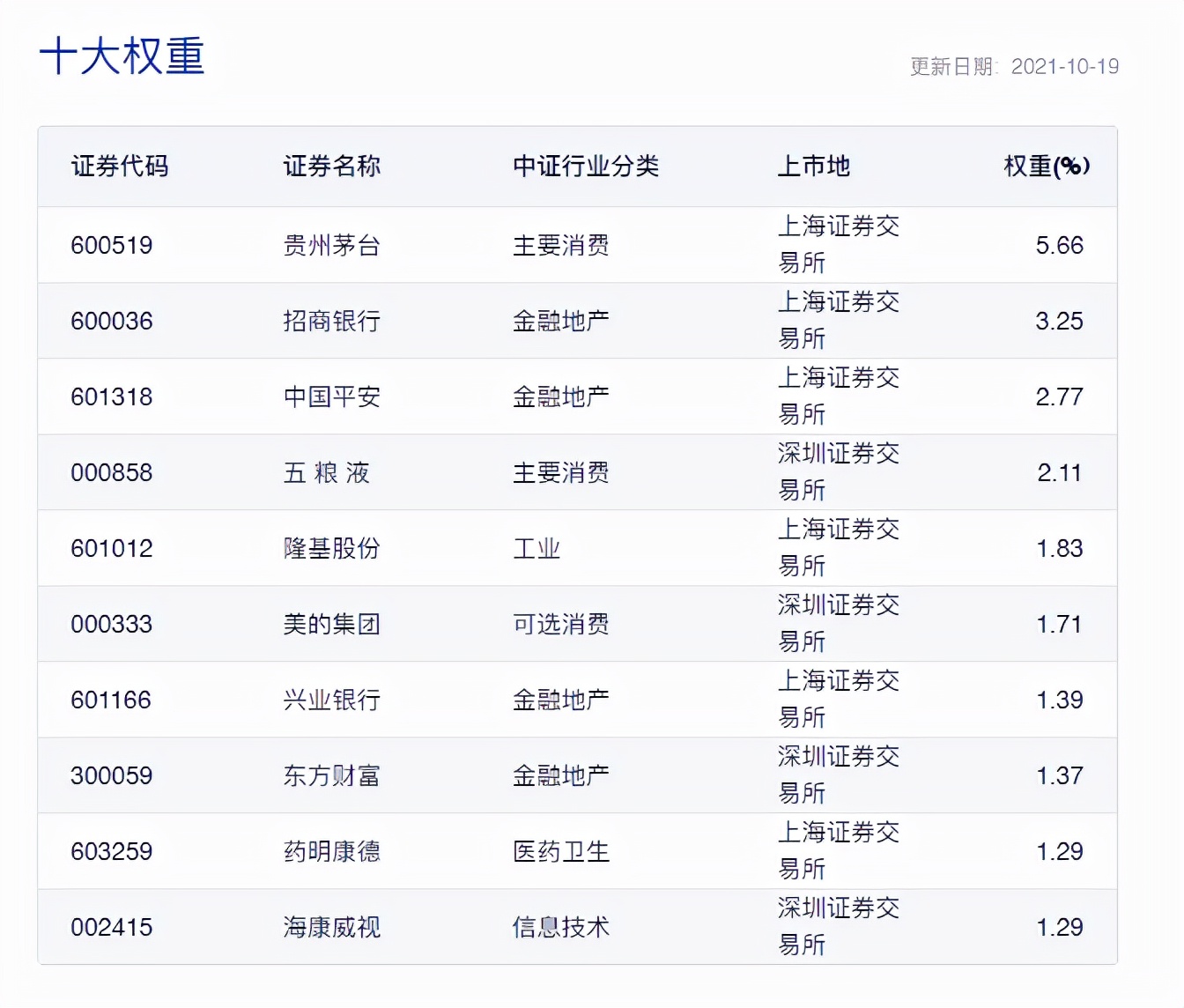Viewport: 1184px width, 1008px height.
Task: Open the 贵州茅台 stock entry
Action: [x=330, y=245]
